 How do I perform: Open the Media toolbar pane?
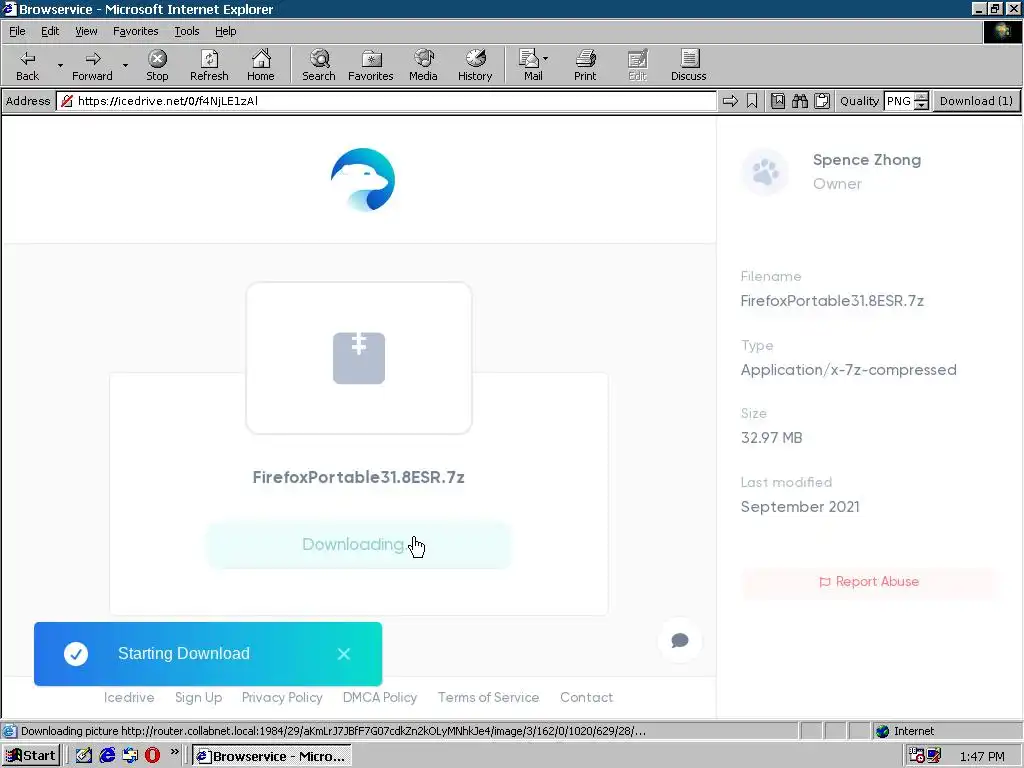423,65
